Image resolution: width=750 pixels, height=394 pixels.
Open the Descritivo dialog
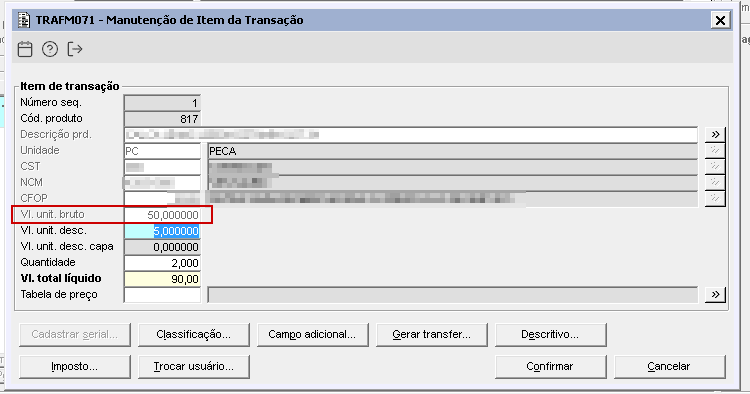551,335
